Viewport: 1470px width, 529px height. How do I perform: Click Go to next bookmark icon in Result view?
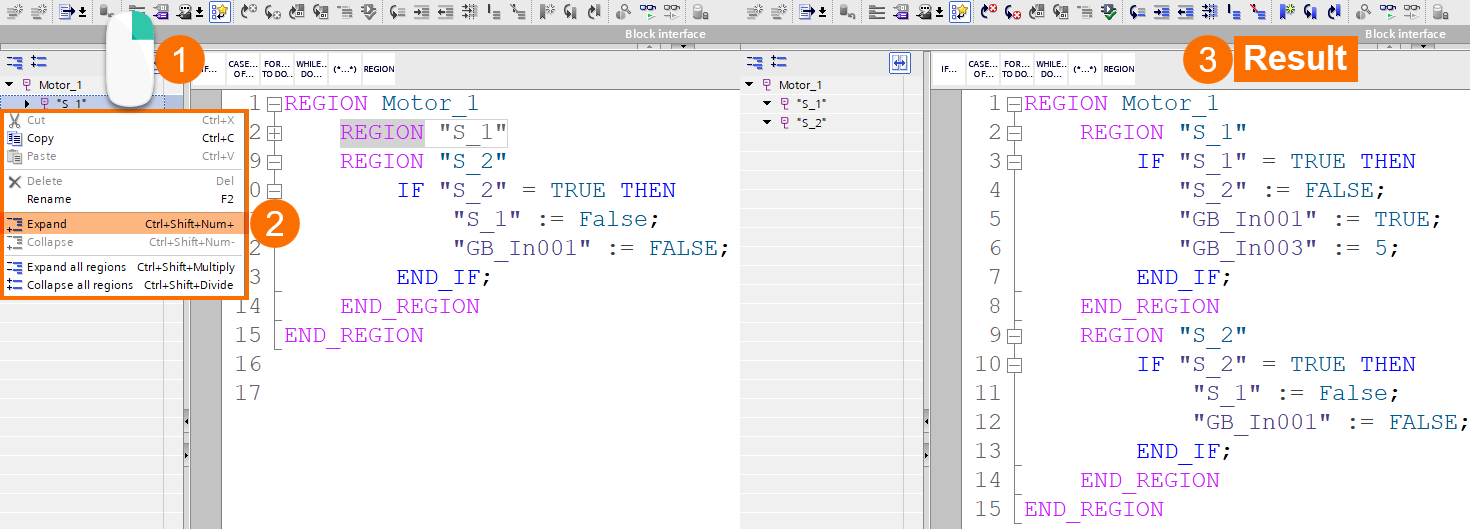coord(1310,11)
